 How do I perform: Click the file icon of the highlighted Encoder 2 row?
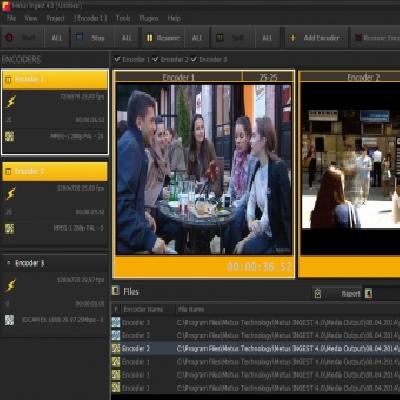(x=116, y=349)
